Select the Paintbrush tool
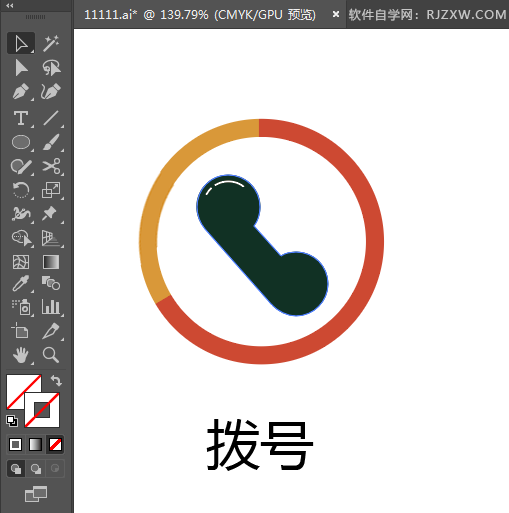The width and height of the screenshot is (509, 513). pos(51,142)
